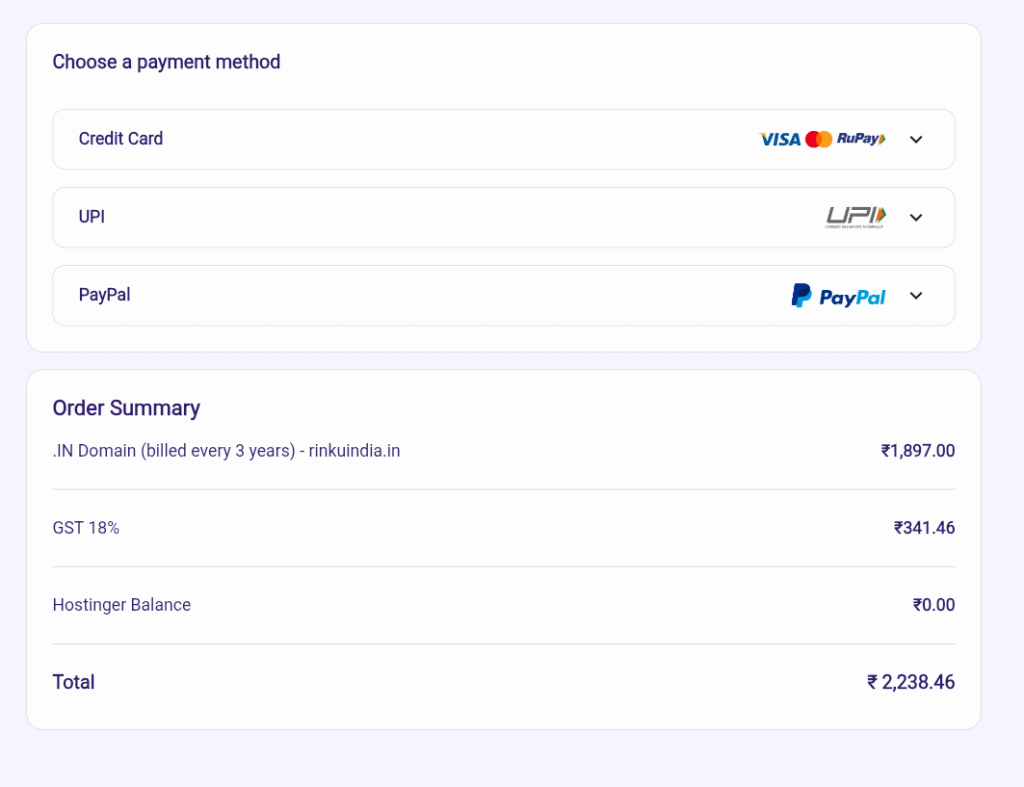
Task: Click the Visa logo icon
Action: pos(780,140)
